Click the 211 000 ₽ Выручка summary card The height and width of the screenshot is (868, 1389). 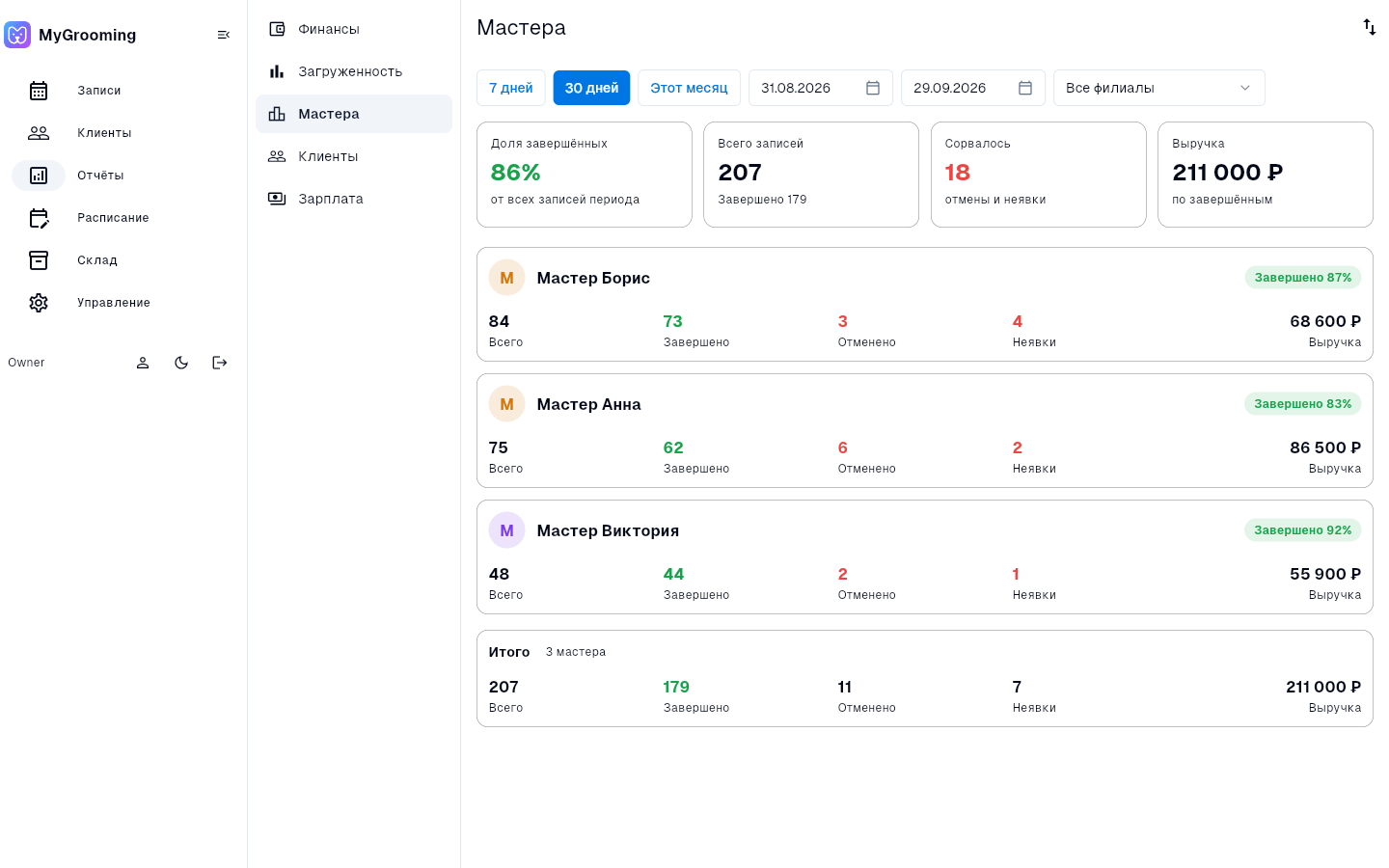(1266, 175)
